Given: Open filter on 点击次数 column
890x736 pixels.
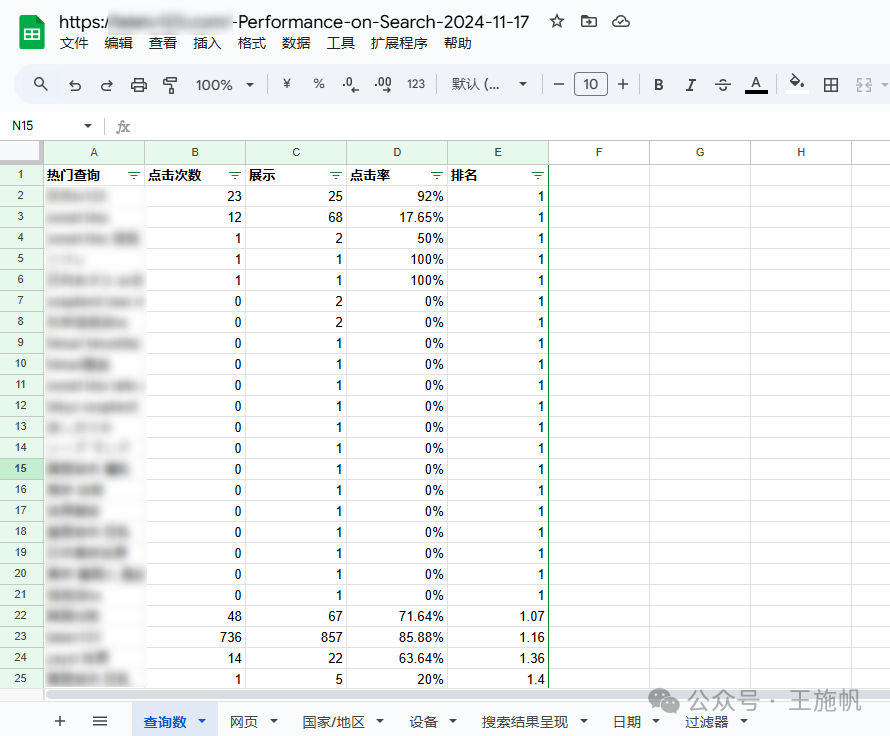Looking at the screenshot, I should coord(235,175).
